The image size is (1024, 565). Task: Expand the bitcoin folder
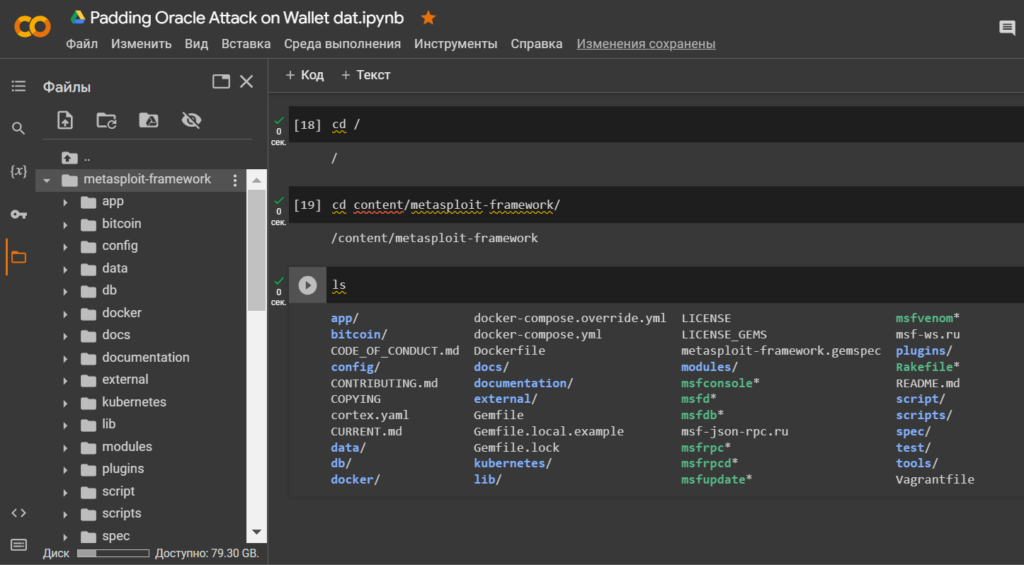coord(65,225)
